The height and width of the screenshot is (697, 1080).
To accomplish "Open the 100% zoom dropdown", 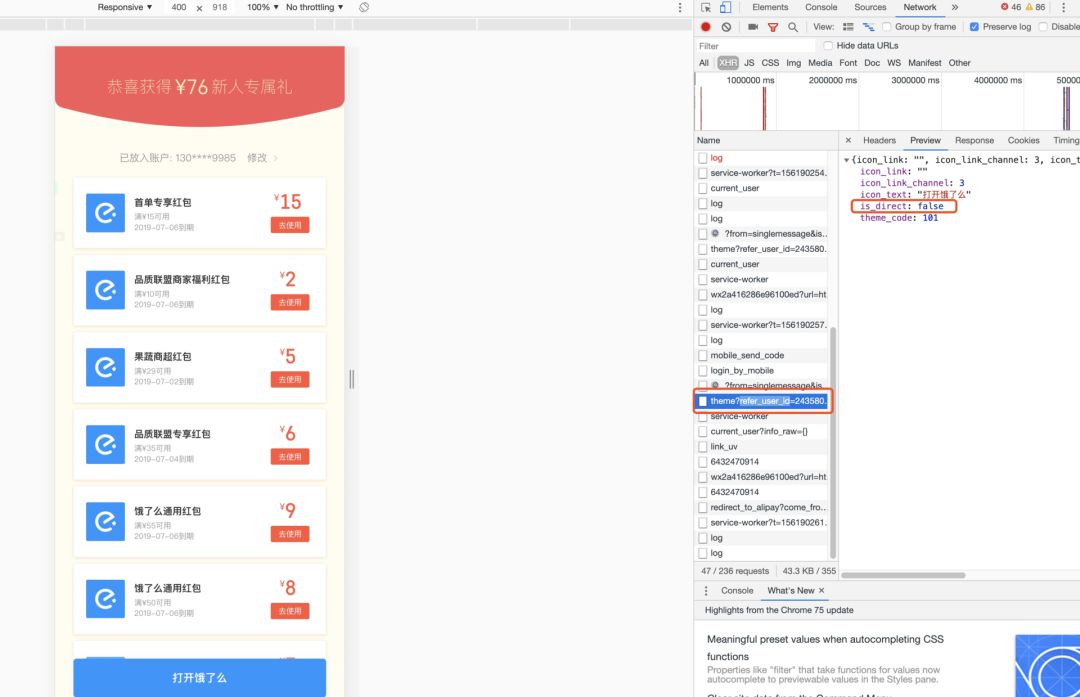I will 262,7.
